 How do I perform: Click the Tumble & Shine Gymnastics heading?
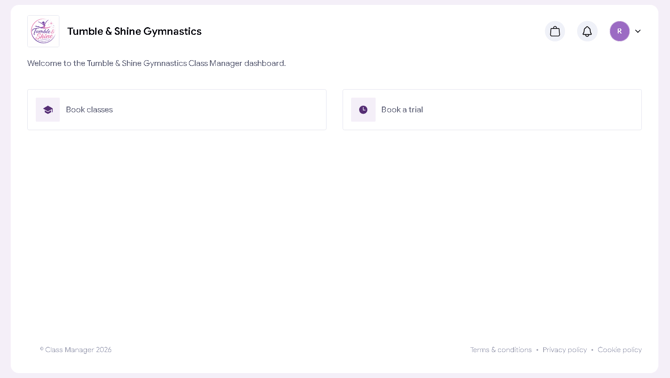[134, 31]
